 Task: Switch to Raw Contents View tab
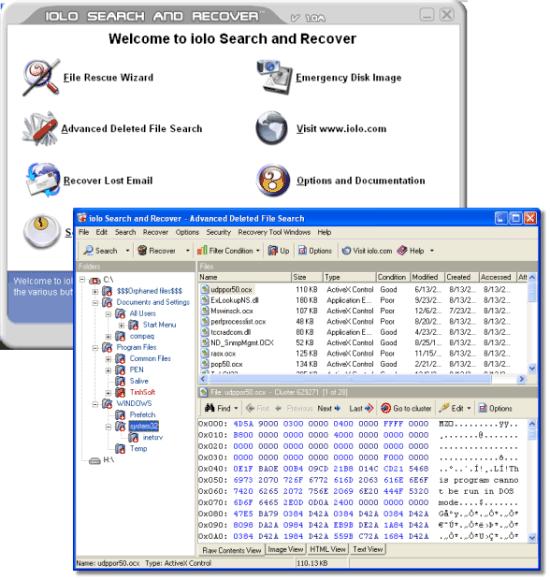(x=232, y=550)
